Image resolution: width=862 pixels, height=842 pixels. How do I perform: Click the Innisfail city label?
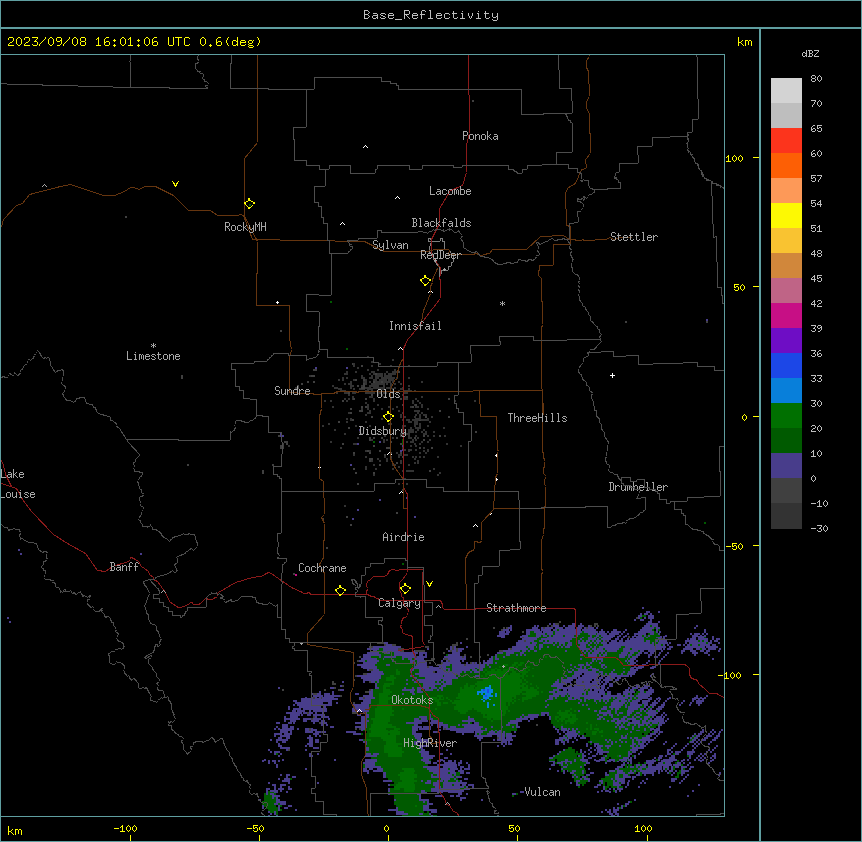(415, 326)
